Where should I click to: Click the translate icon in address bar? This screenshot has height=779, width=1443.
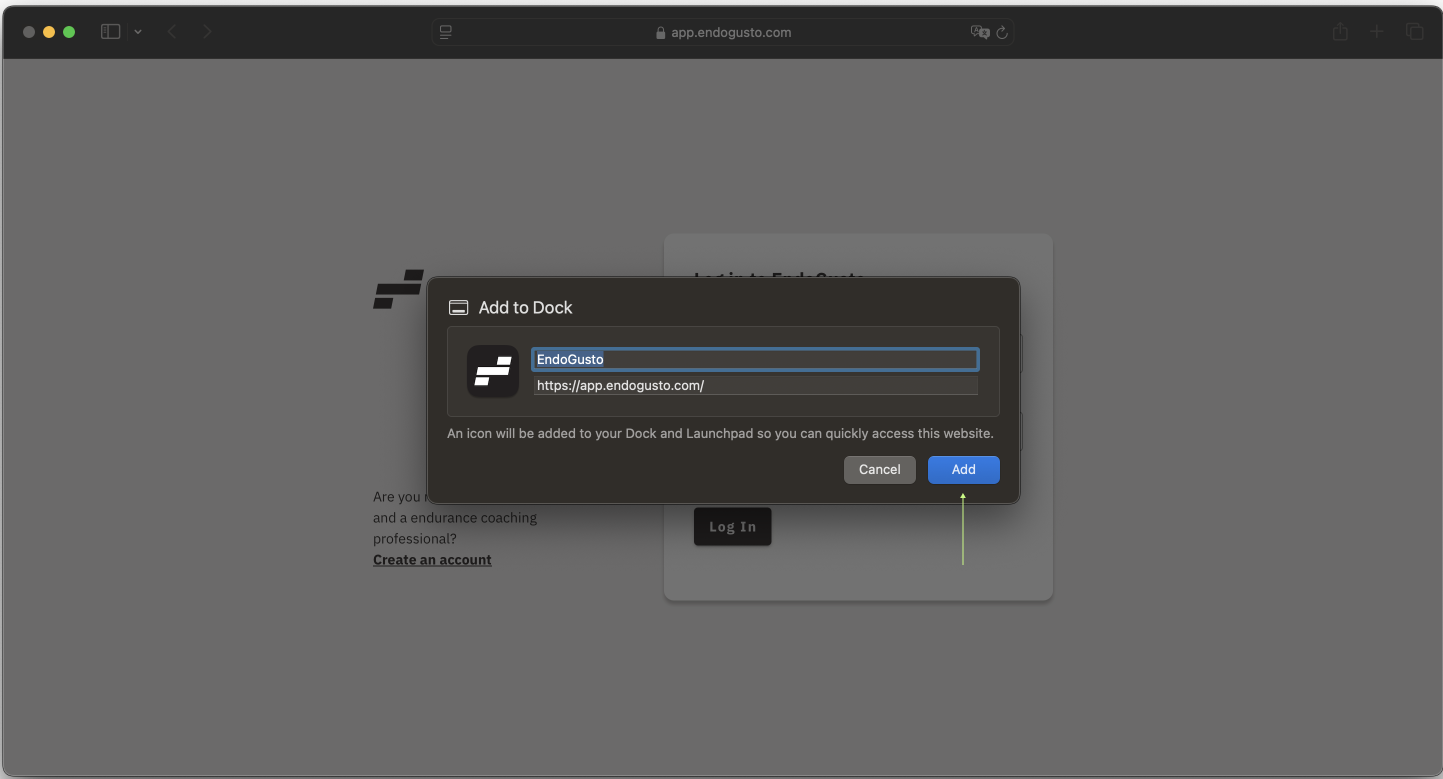(x=980, y=32)
